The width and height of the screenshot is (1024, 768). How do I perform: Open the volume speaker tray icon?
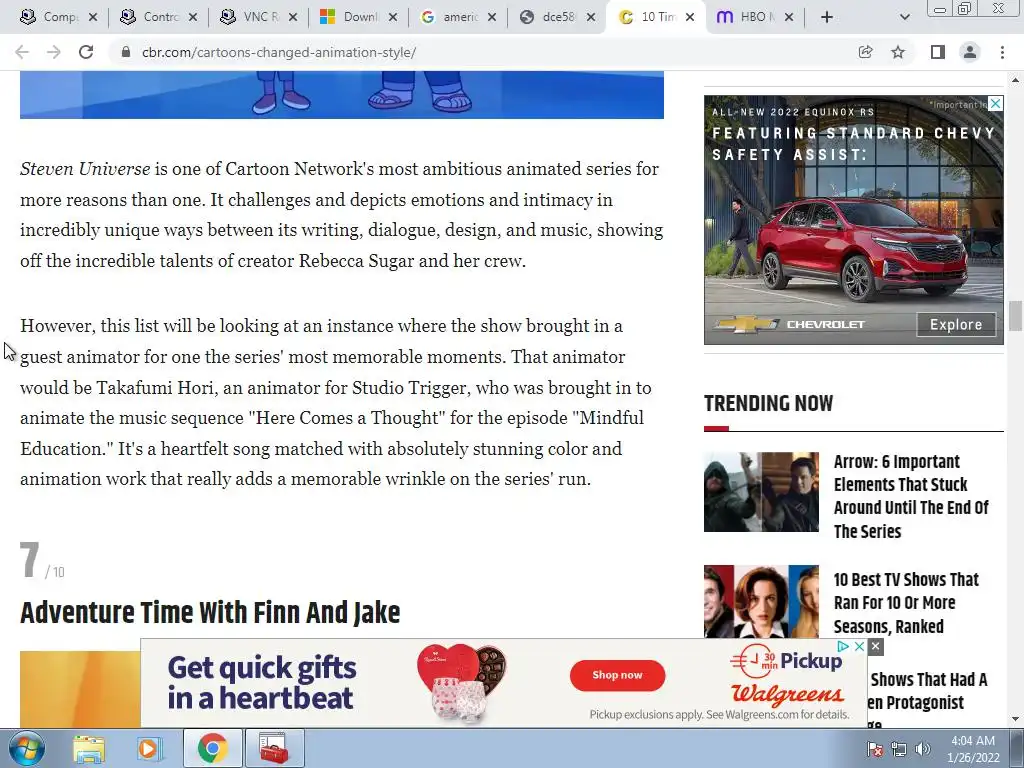coord(923,749)
